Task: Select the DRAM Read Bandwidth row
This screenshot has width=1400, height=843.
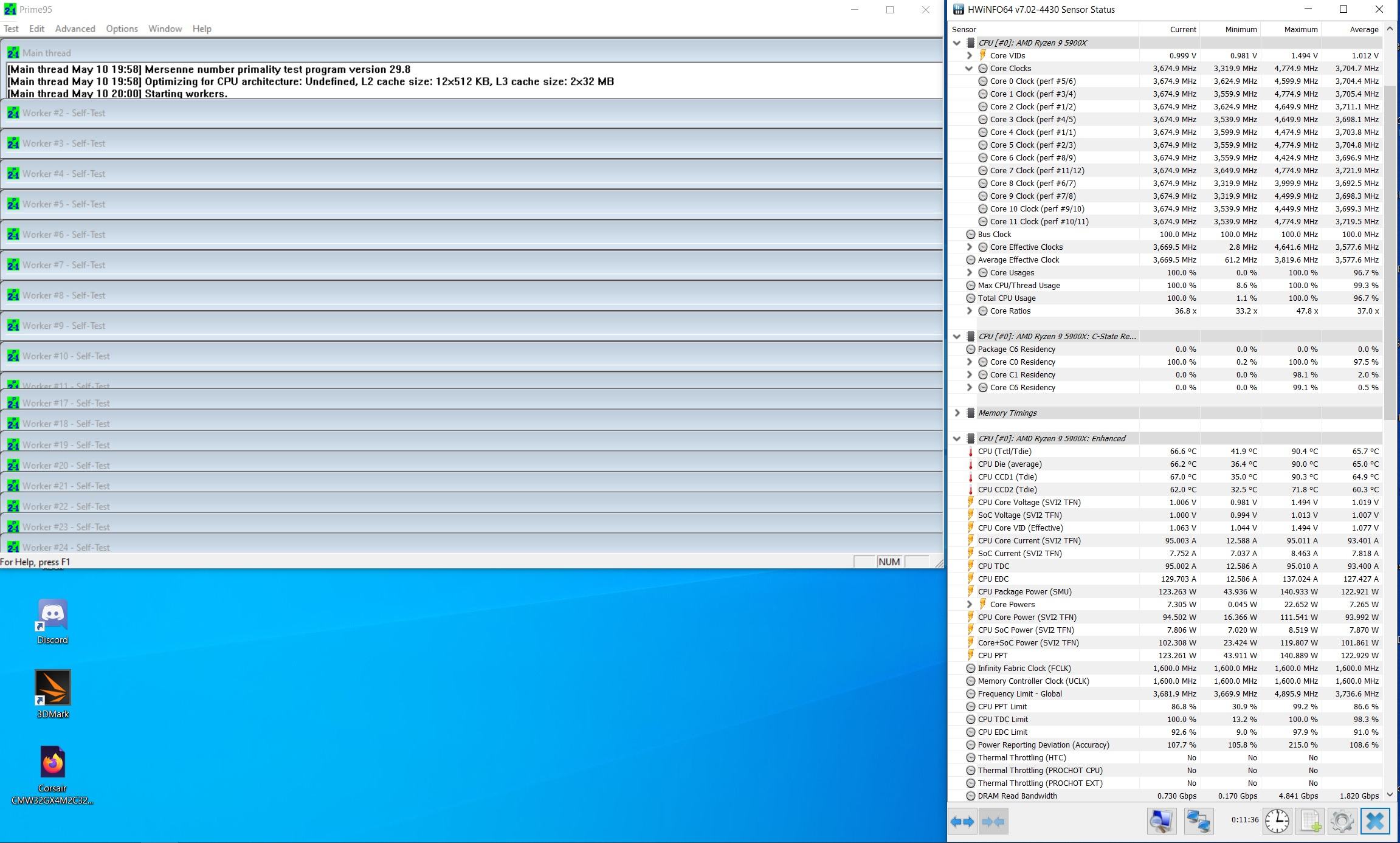Action: tap(1165, 796)
